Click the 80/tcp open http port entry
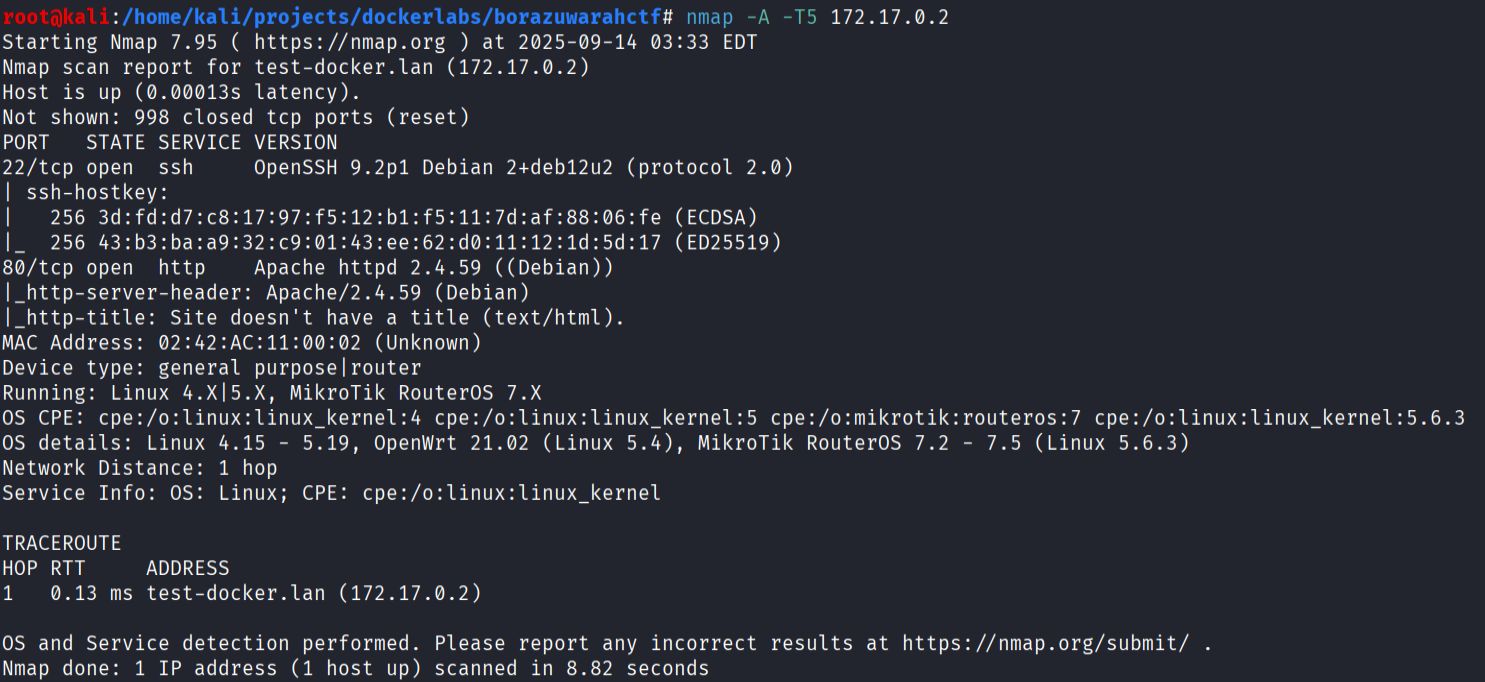 pos(104,267)
